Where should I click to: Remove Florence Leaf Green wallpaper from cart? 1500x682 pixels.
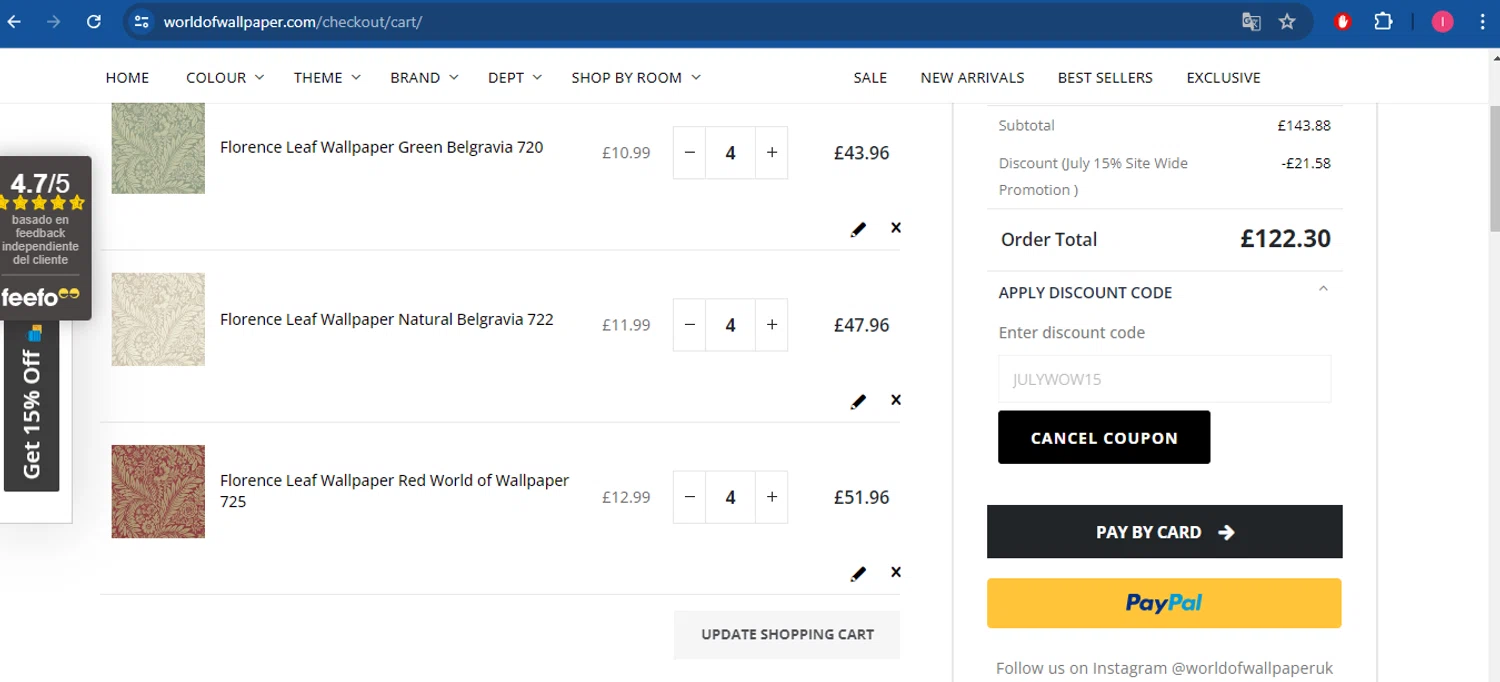[x=896, y=228]
